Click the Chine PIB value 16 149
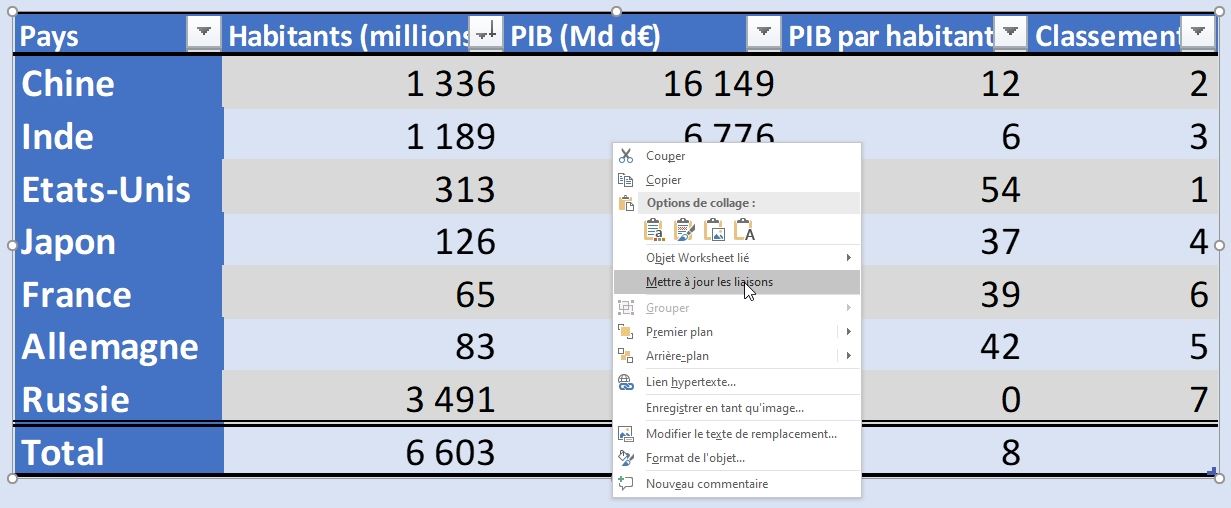Screen dimensions: 1231x508 click(719, 84)
